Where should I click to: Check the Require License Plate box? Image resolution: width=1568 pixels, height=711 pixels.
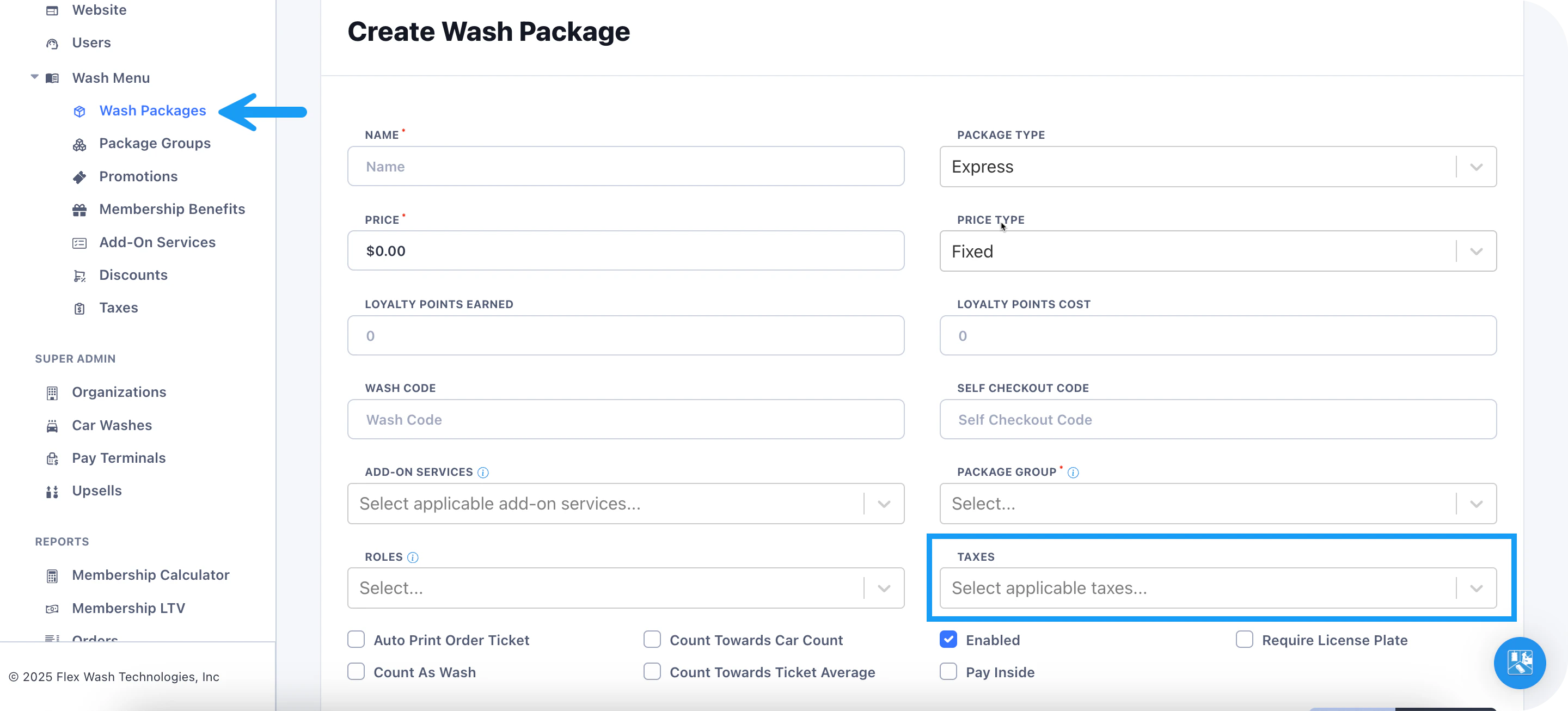coord(1244,640)
